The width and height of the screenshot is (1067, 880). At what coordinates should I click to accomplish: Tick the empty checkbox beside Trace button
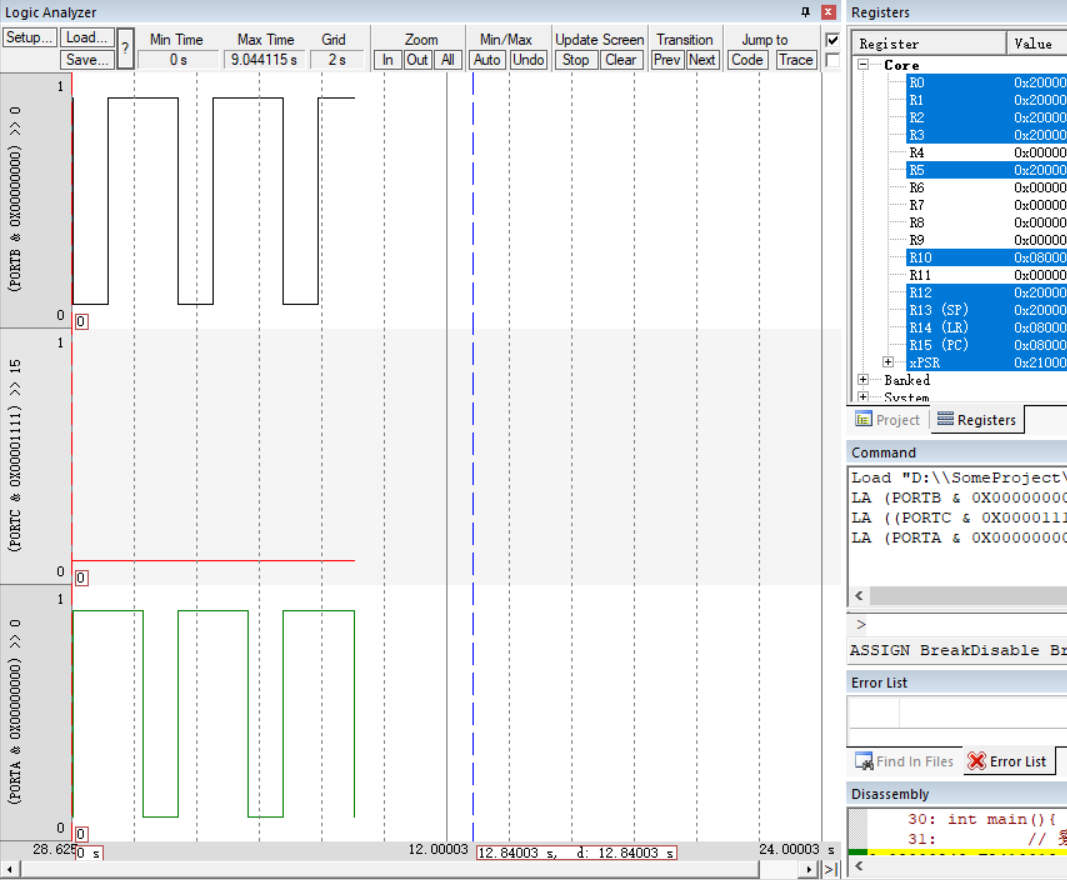pyautogui.click(x=832, y=60)
